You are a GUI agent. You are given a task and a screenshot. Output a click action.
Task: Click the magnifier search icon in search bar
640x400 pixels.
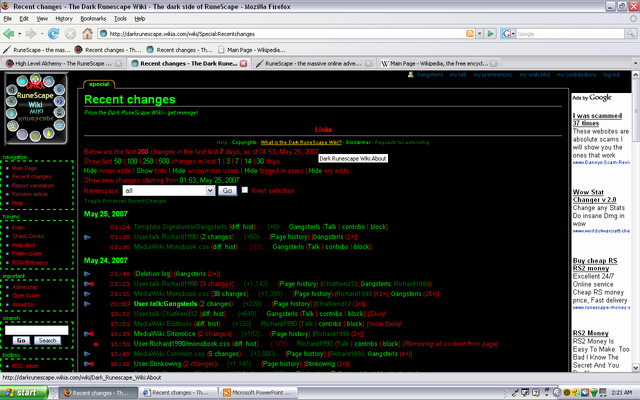pos(631,33)
